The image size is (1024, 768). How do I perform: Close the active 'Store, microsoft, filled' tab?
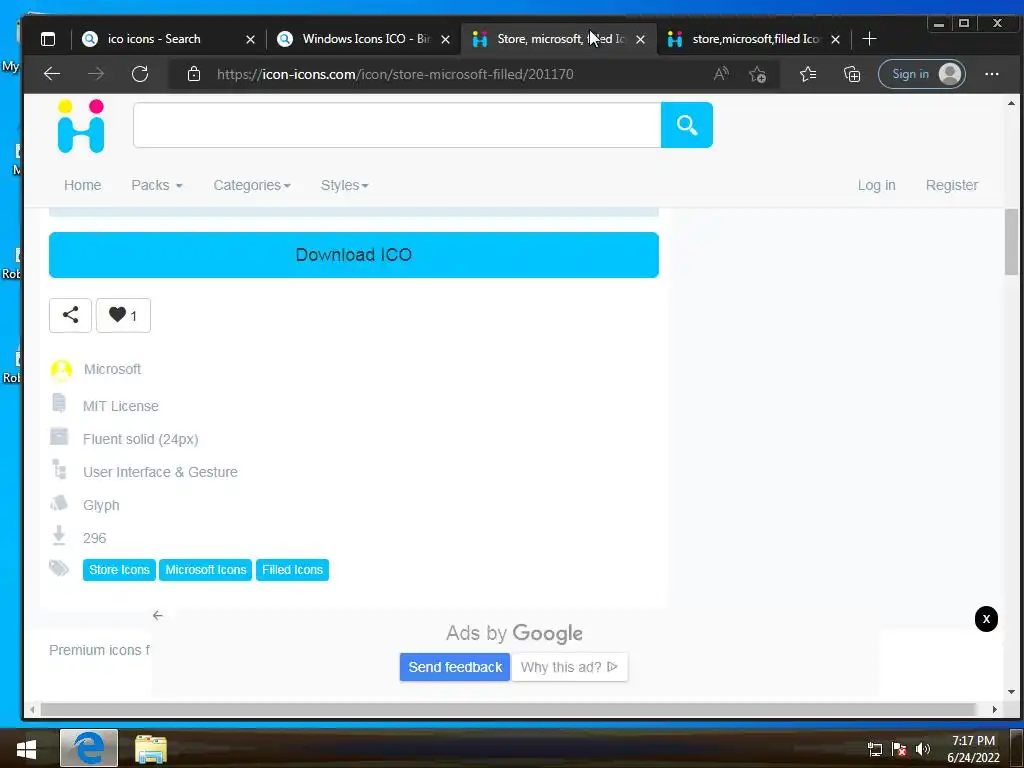coord(641,40)
